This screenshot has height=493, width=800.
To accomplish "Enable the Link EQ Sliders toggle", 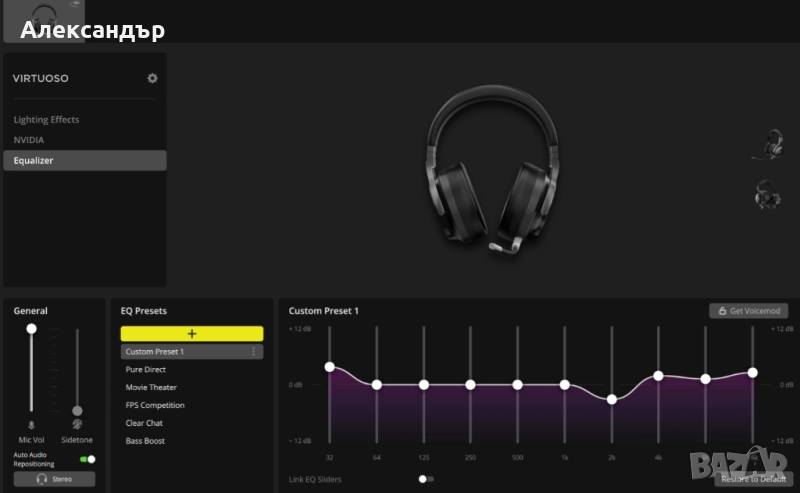I will pyautogui.click(x=425, y=479).
